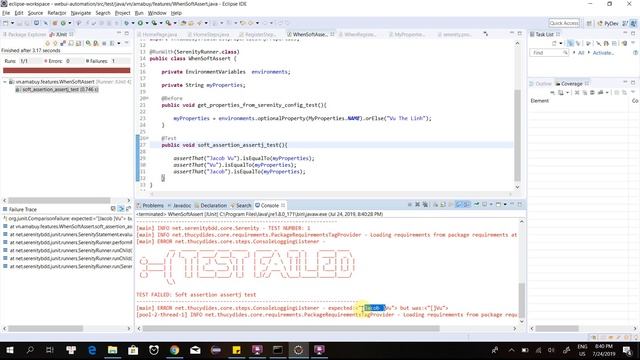The height and width of the screenshot is (360, 640).
Task: Click the Console horizontal scrollbar
Action: click(x=291, y=328)
